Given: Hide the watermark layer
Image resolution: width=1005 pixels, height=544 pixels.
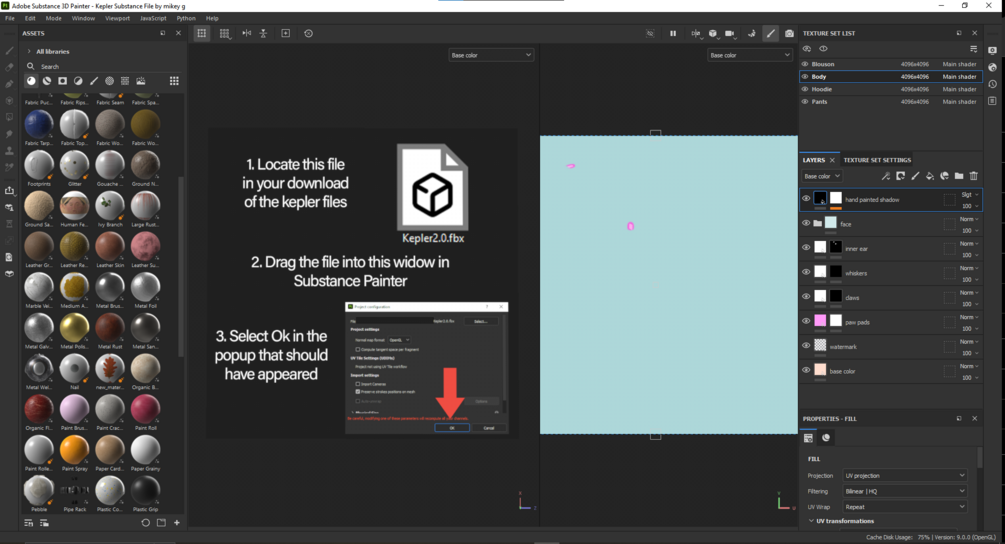Looking at the screenshot, I should coord(806,346).
